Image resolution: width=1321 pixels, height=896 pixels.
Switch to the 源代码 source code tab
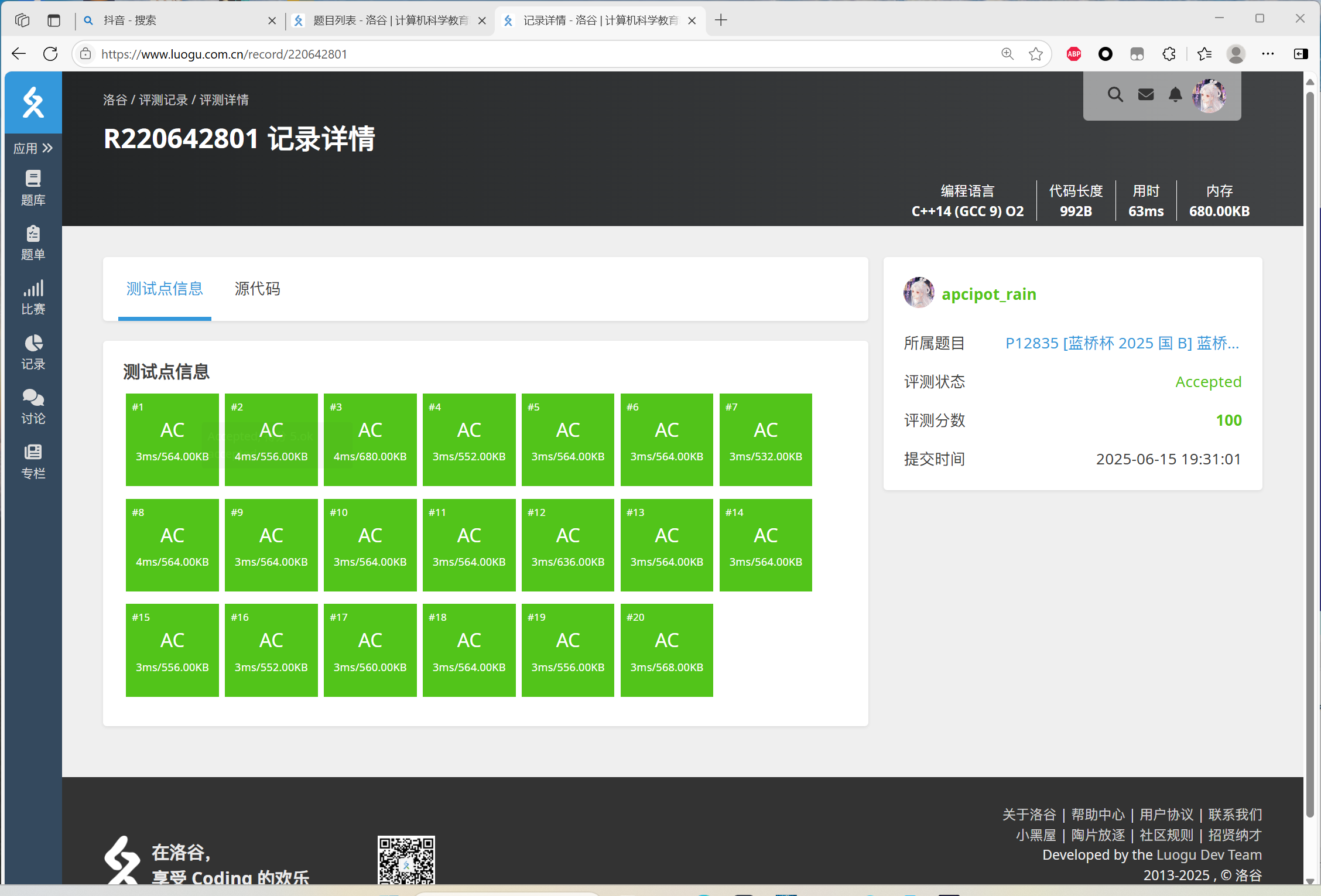pyautogui.click(x=257, y=289)
